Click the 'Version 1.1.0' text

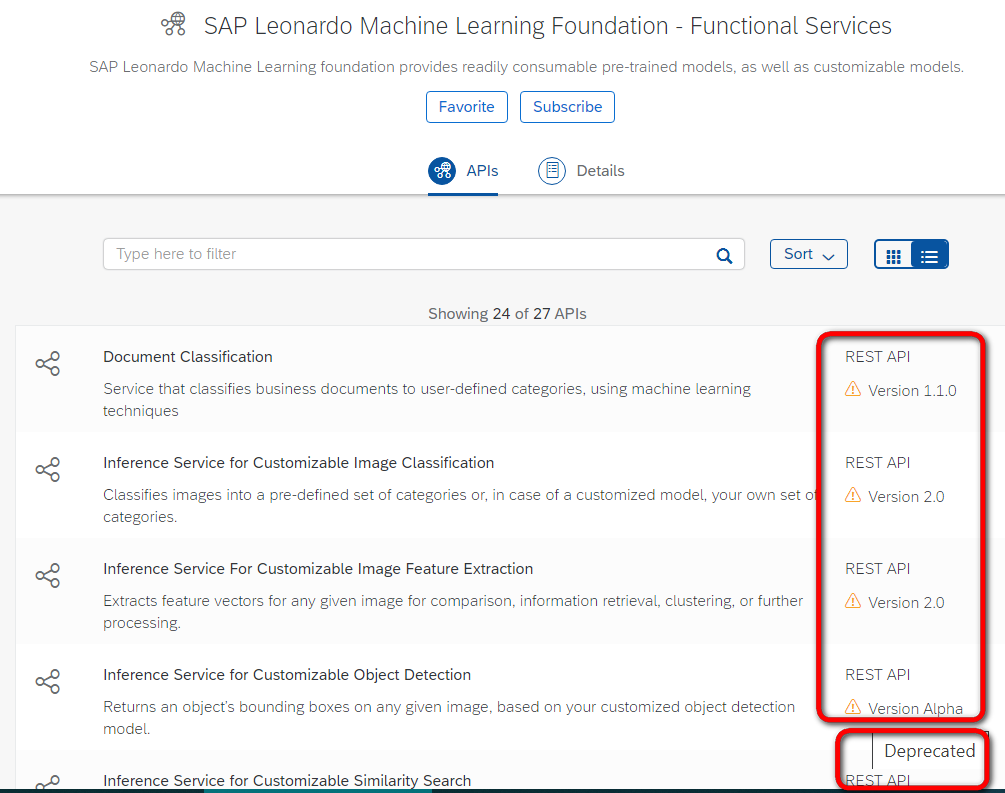(x=912, y=390)
